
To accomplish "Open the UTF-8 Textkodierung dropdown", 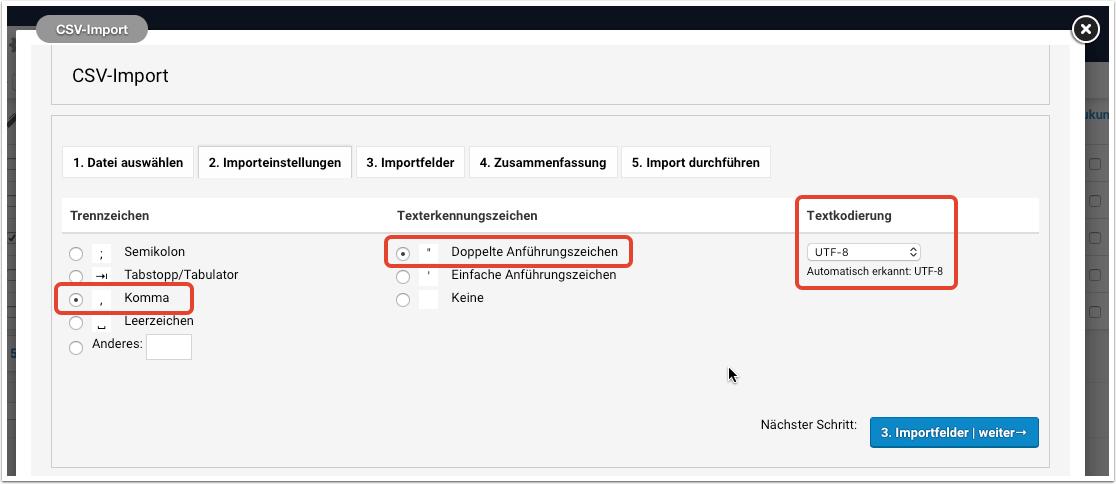I will point(863,252).
